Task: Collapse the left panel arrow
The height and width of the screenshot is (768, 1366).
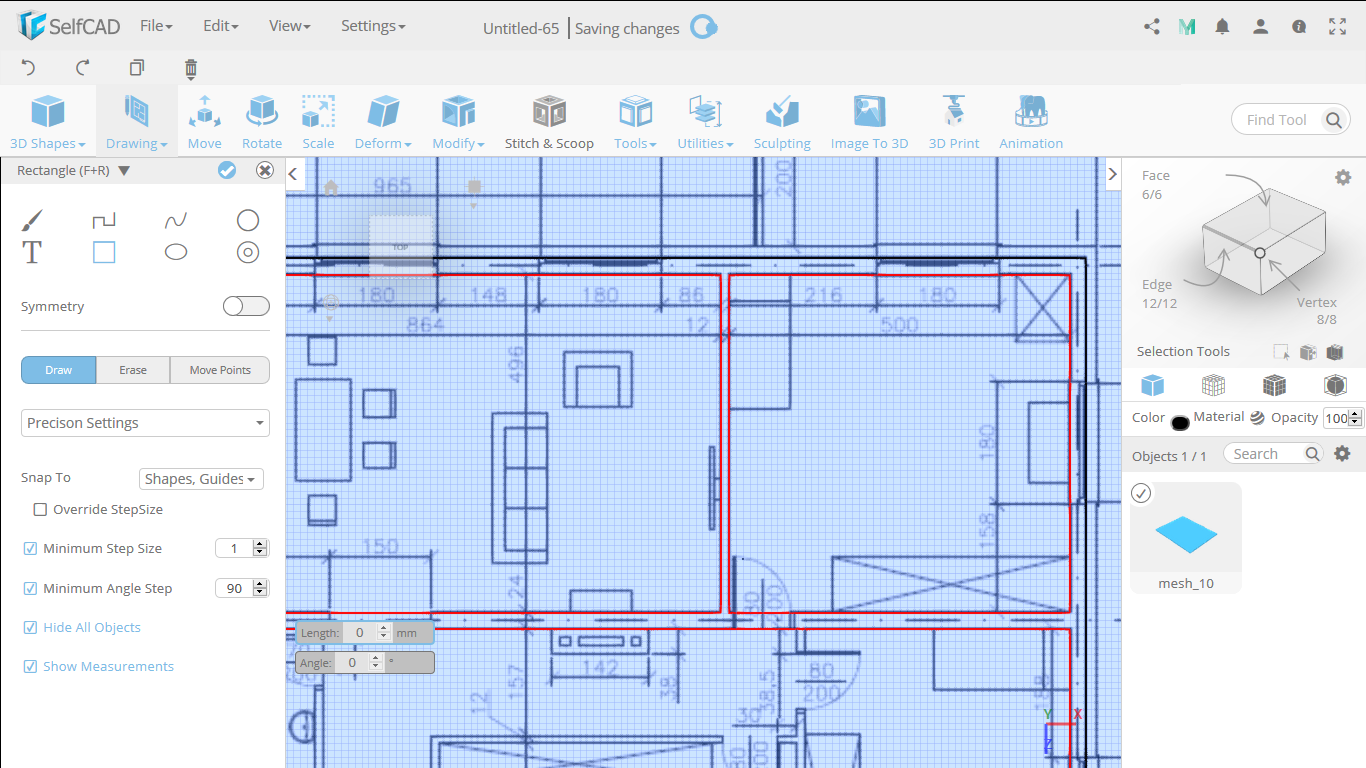Action: [294, 174]
